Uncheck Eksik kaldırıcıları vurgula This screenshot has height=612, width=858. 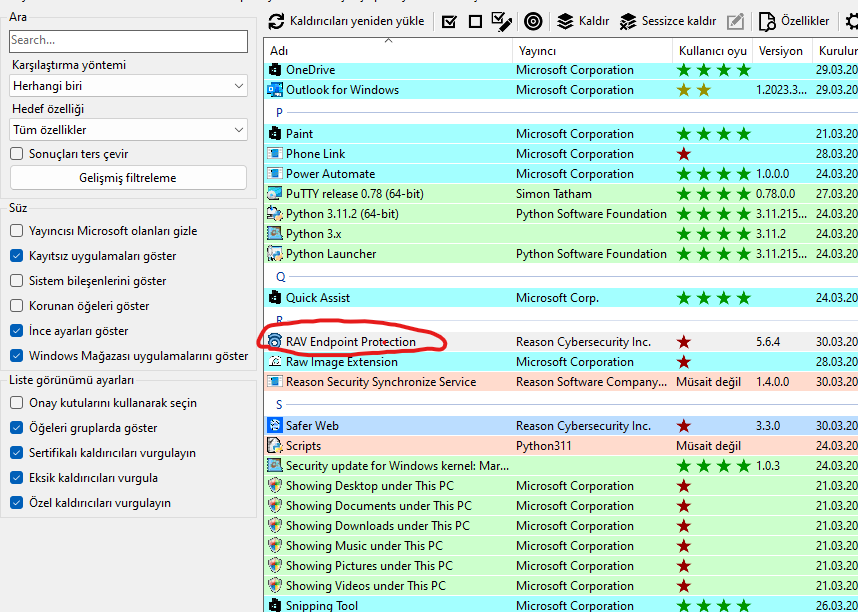coord(16,478)
